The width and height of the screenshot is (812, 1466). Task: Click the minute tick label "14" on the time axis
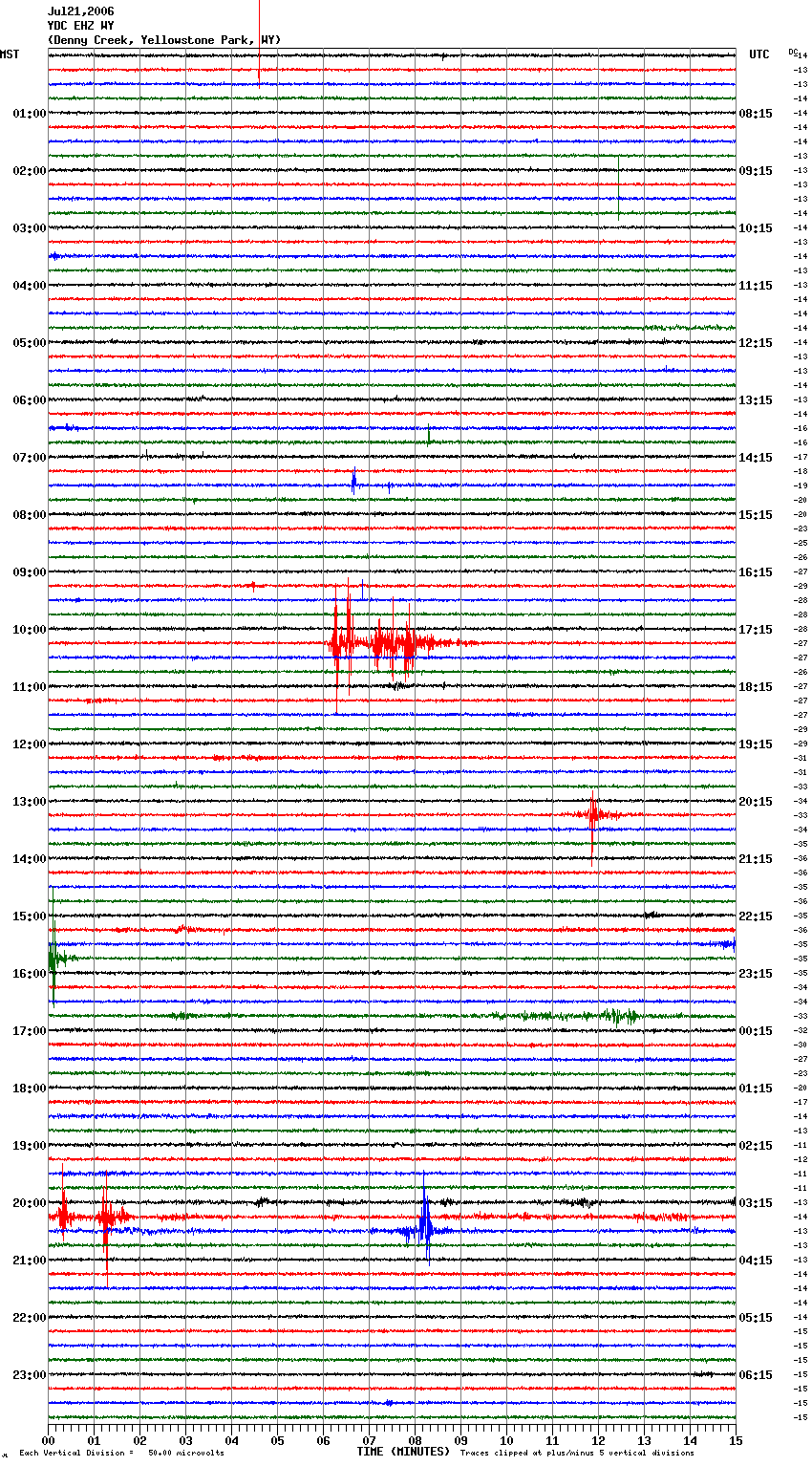coord(690,1440)
